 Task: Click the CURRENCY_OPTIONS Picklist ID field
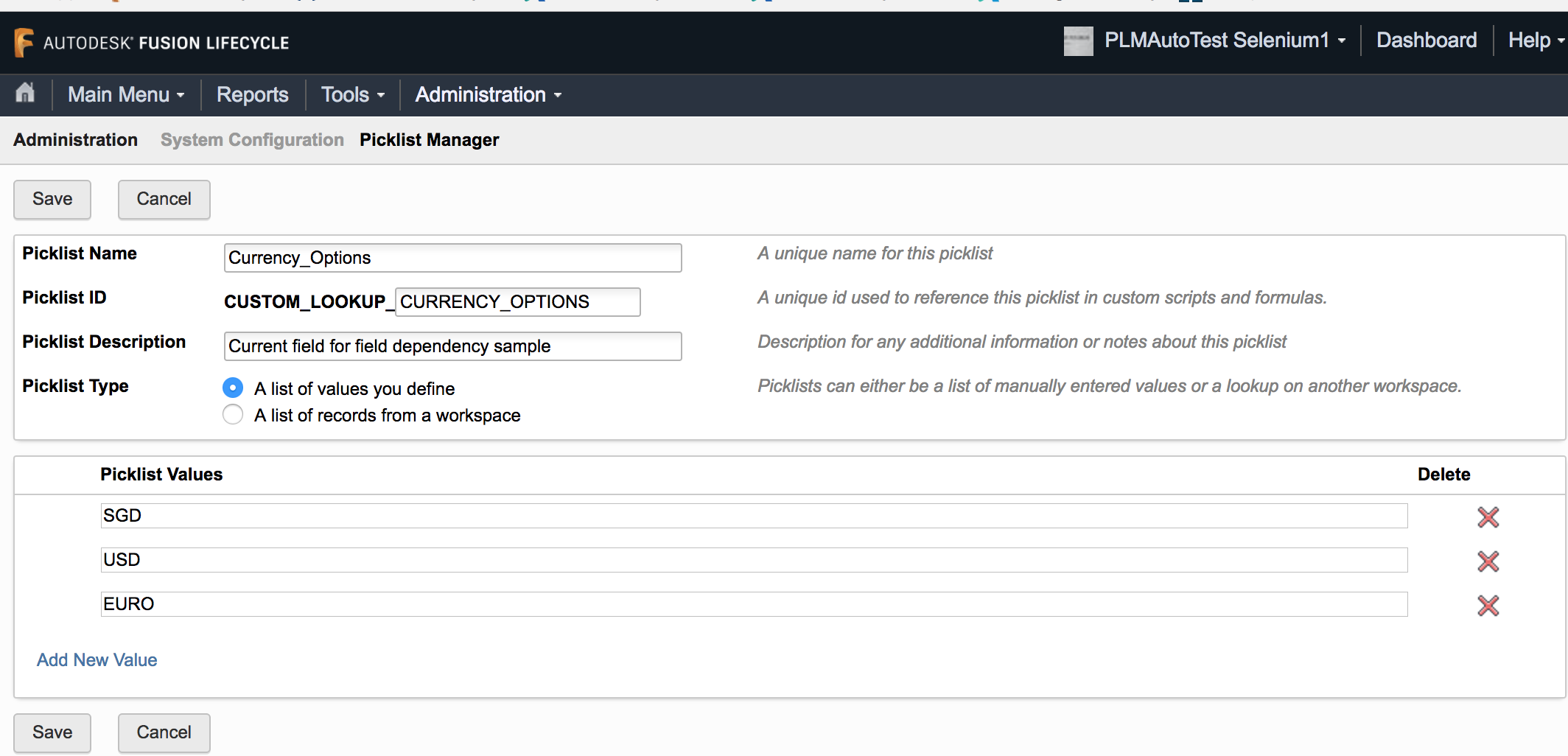click(x=517, y=301)
